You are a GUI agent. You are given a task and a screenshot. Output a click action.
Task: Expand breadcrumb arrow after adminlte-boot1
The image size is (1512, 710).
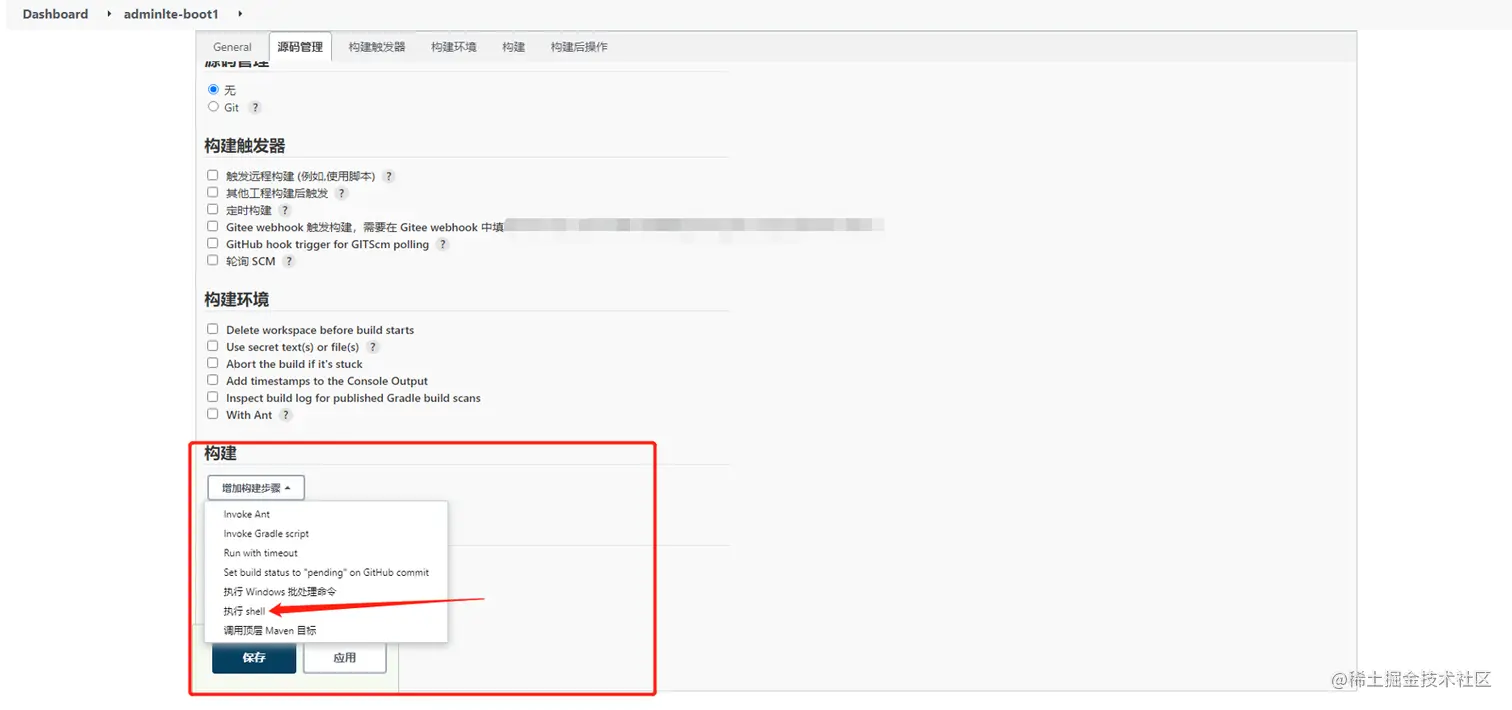[x=241, y=14]
